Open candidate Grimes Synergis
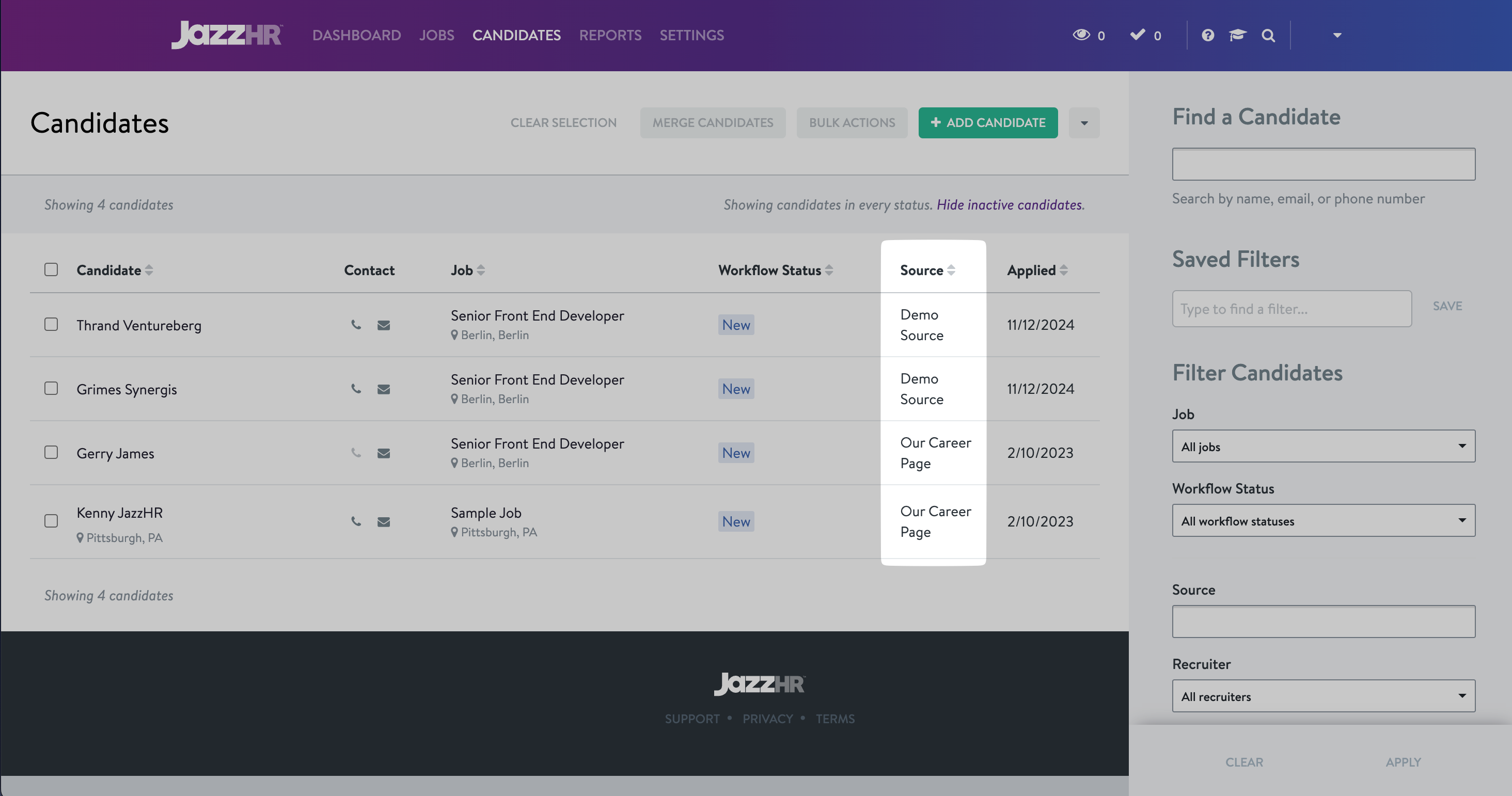 tap(127, 389)
